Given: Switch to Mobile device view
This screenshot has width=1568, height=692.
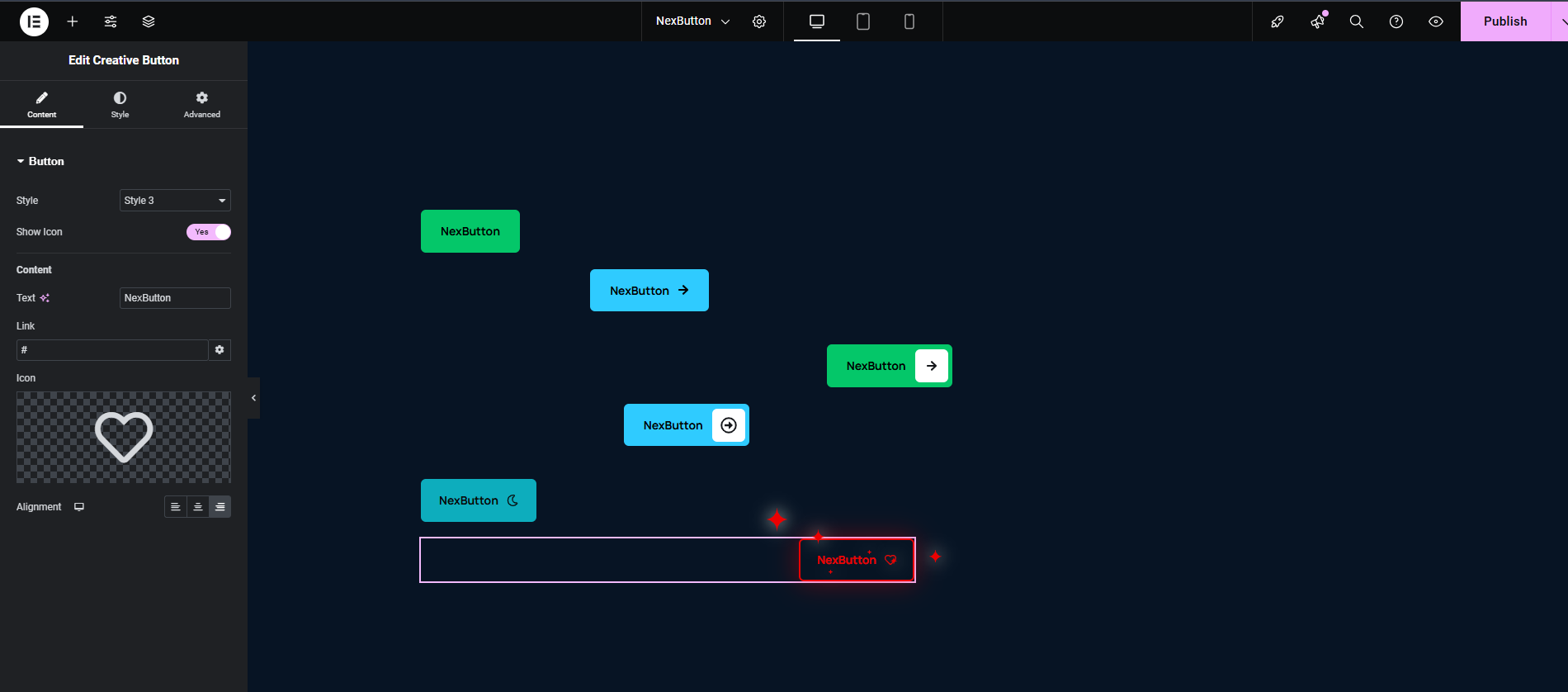Looking at the screenshot, I should tap(909, 21).
